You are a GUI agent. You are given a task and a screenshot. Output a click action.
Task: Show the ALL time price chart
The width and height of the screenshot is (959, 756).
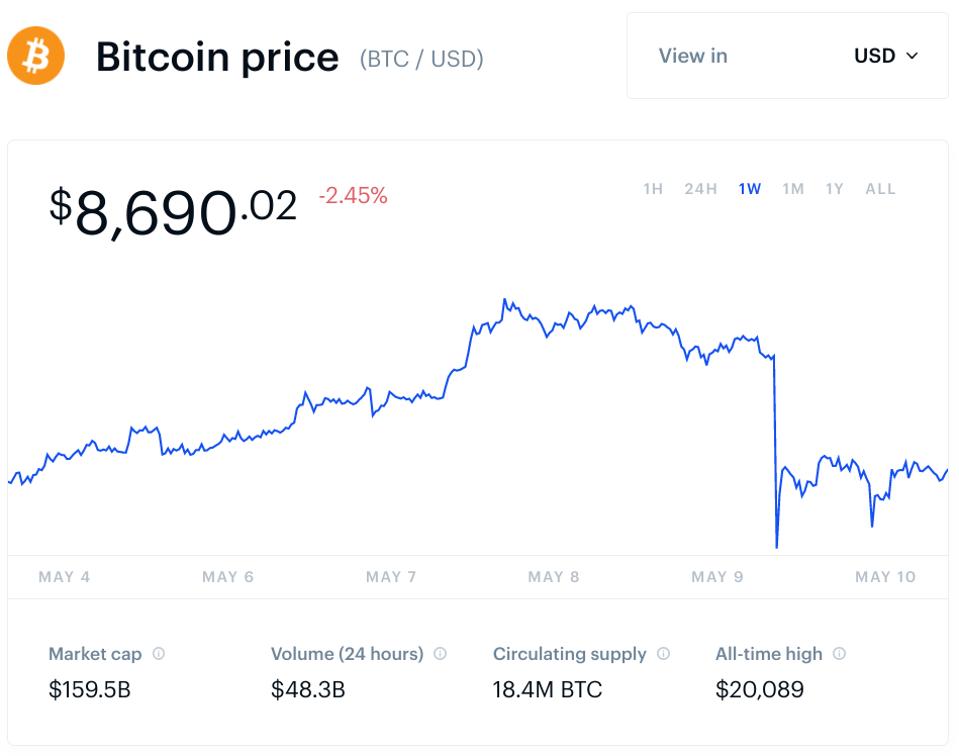click(x=880, y=189)
